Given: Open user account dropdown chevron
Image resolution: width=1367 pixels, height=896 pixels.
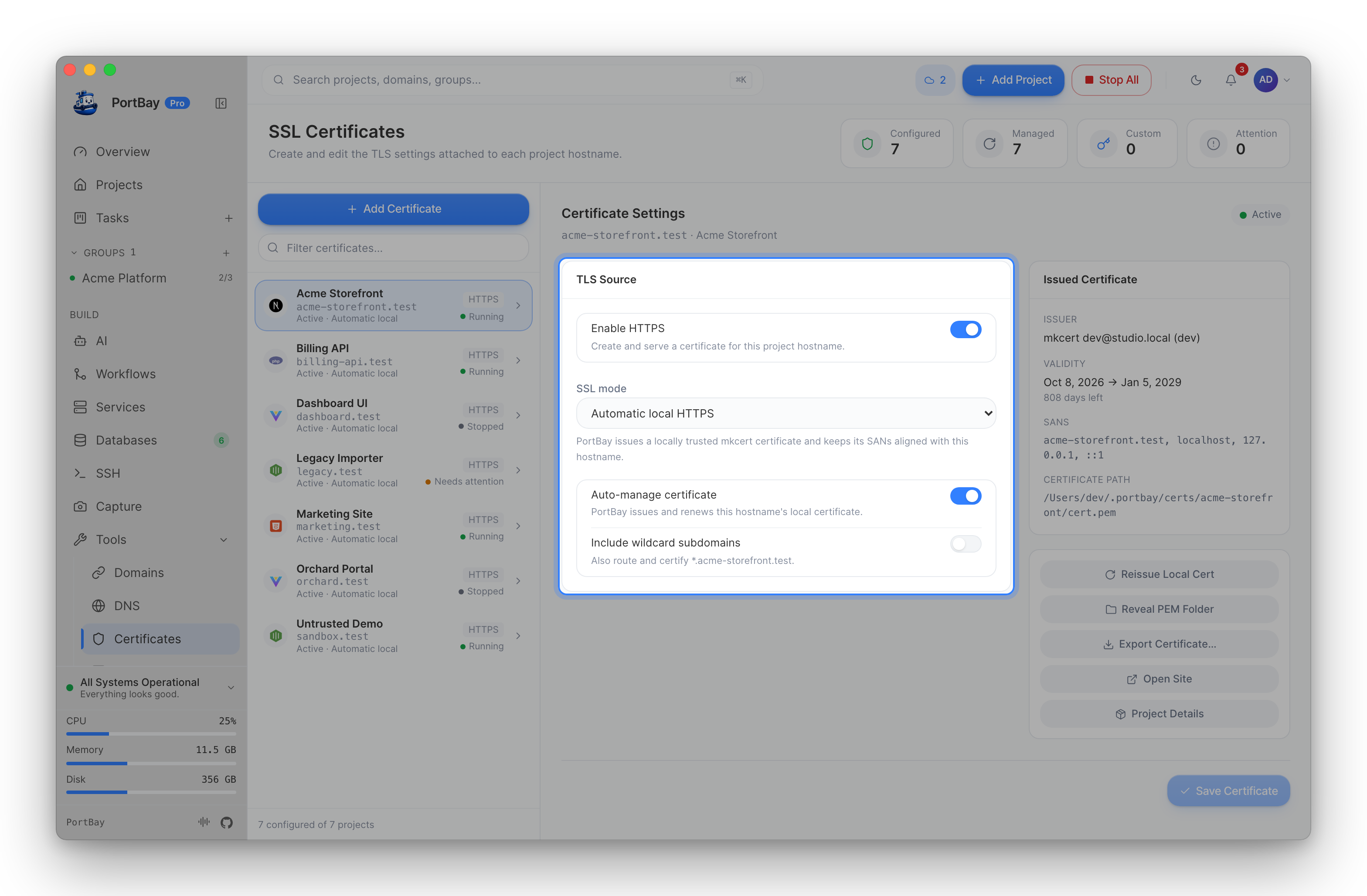Looking at the screenshot, I should 1287,81.
